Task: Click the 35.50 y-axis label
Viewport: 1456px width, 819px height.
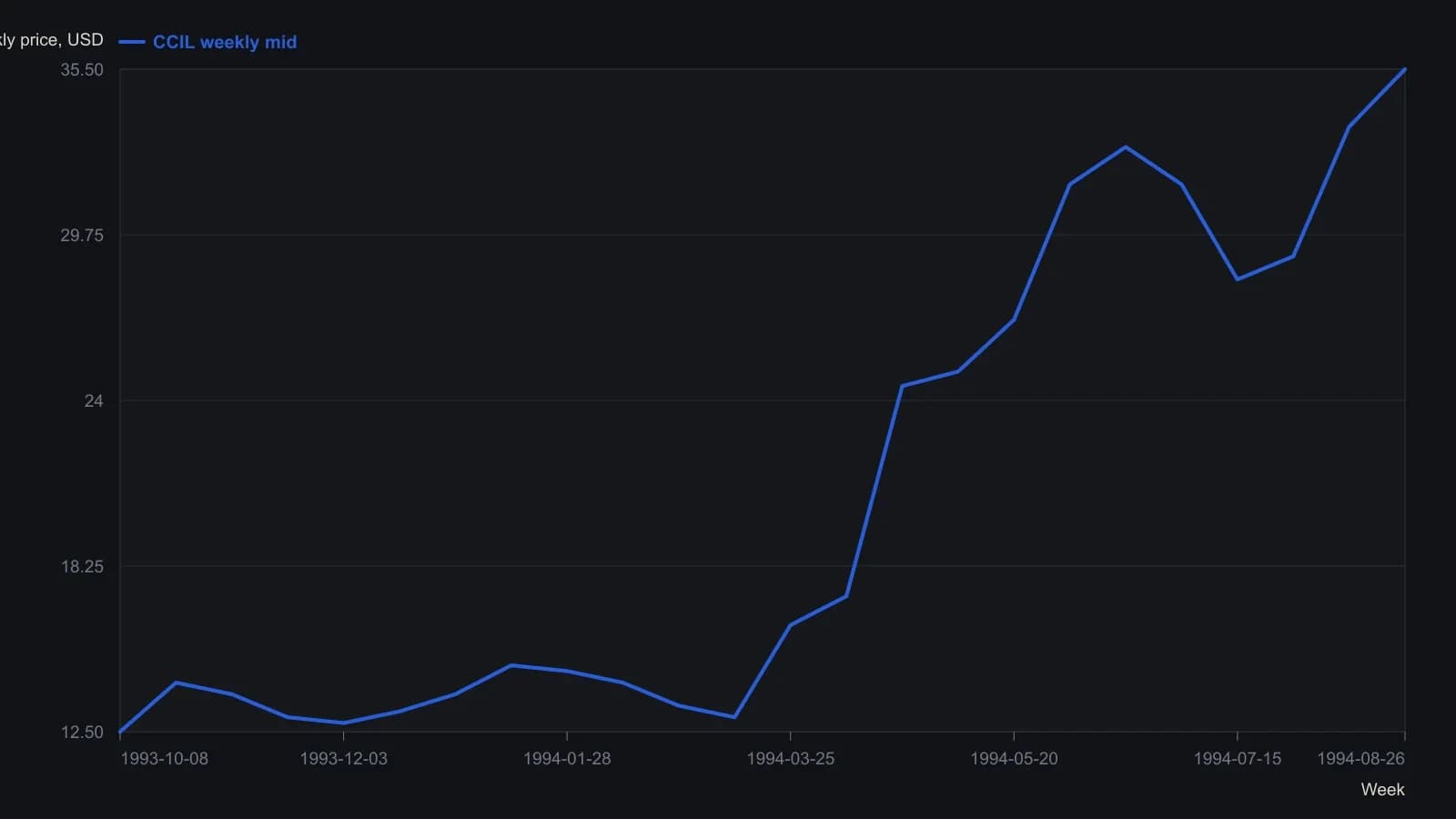Action: [82, 70]
